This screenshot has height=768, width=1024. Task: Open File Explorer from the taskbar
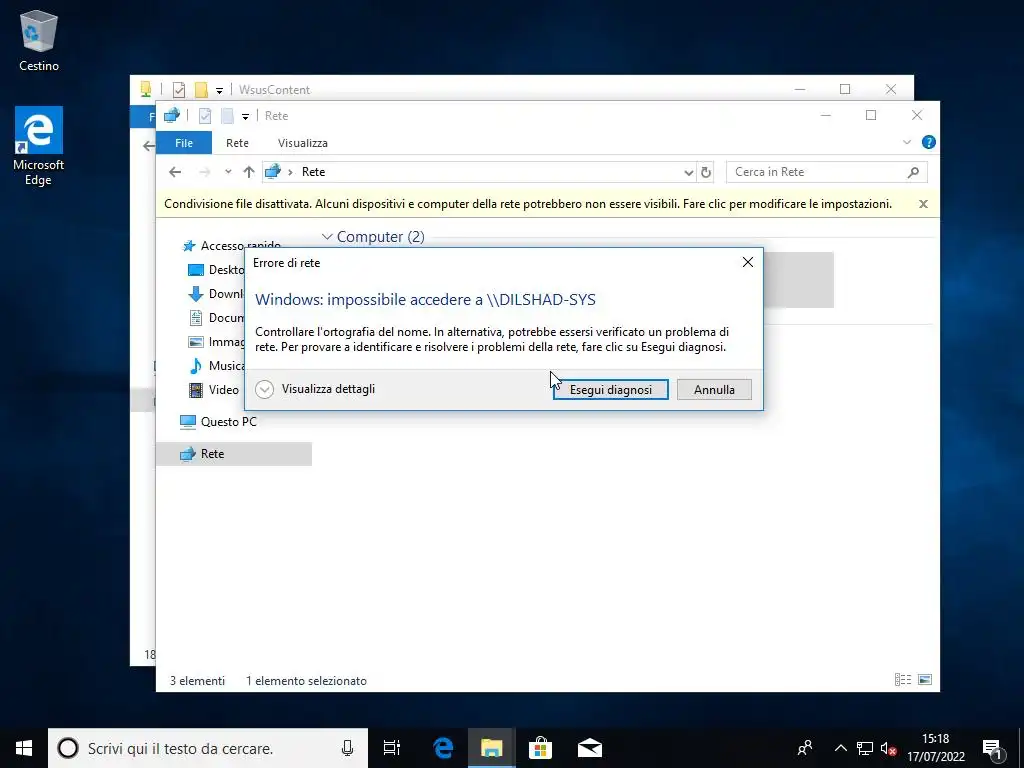pos(492,748)
